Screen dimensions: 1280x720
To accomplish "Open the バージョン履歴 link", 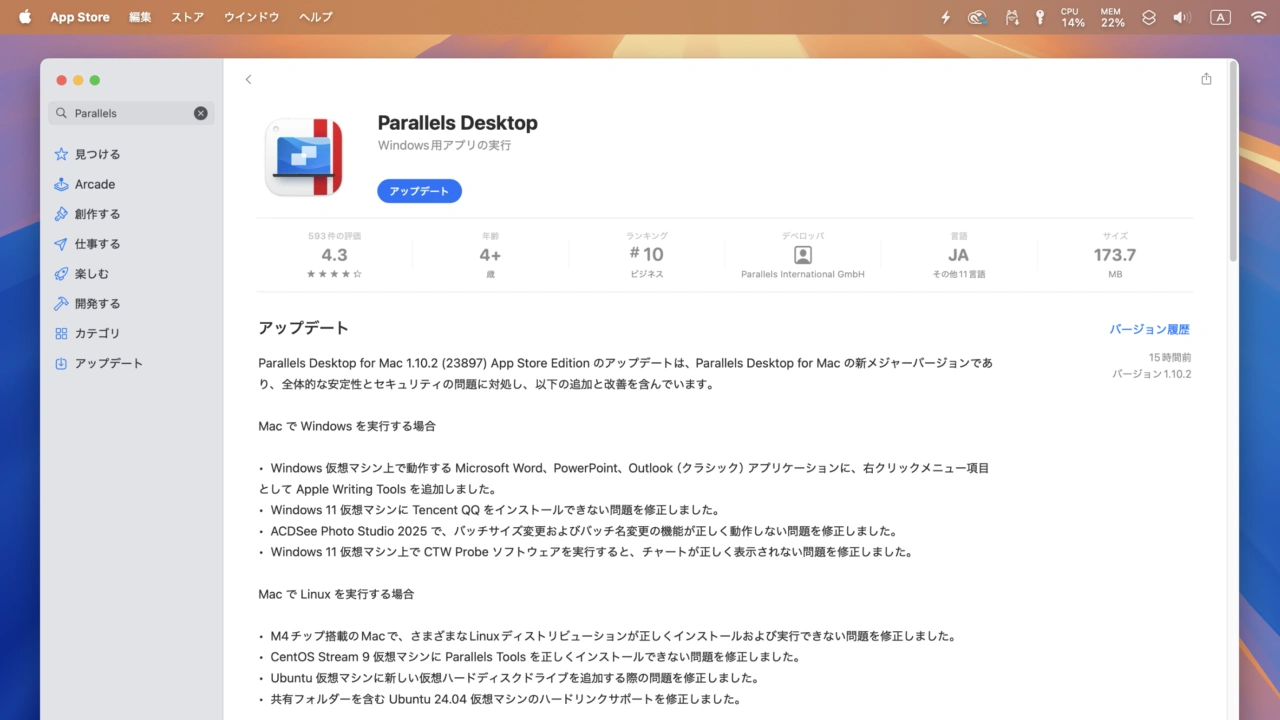I will 1149,329.
